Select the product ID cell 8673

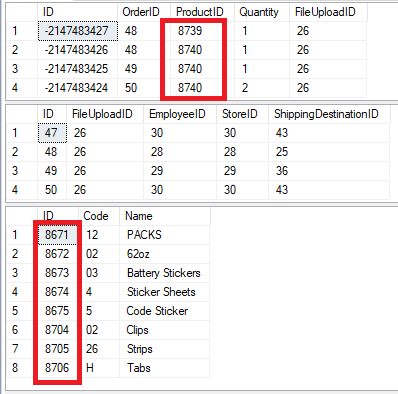(58, 273)
